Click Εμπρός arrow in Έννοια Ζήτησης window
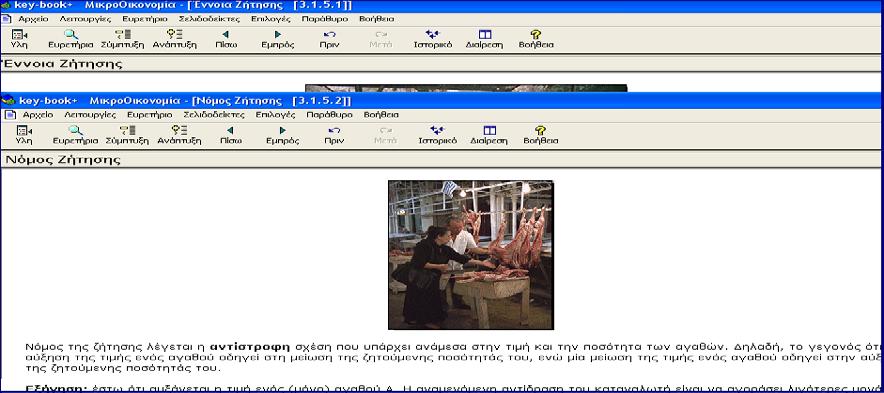 278,39
